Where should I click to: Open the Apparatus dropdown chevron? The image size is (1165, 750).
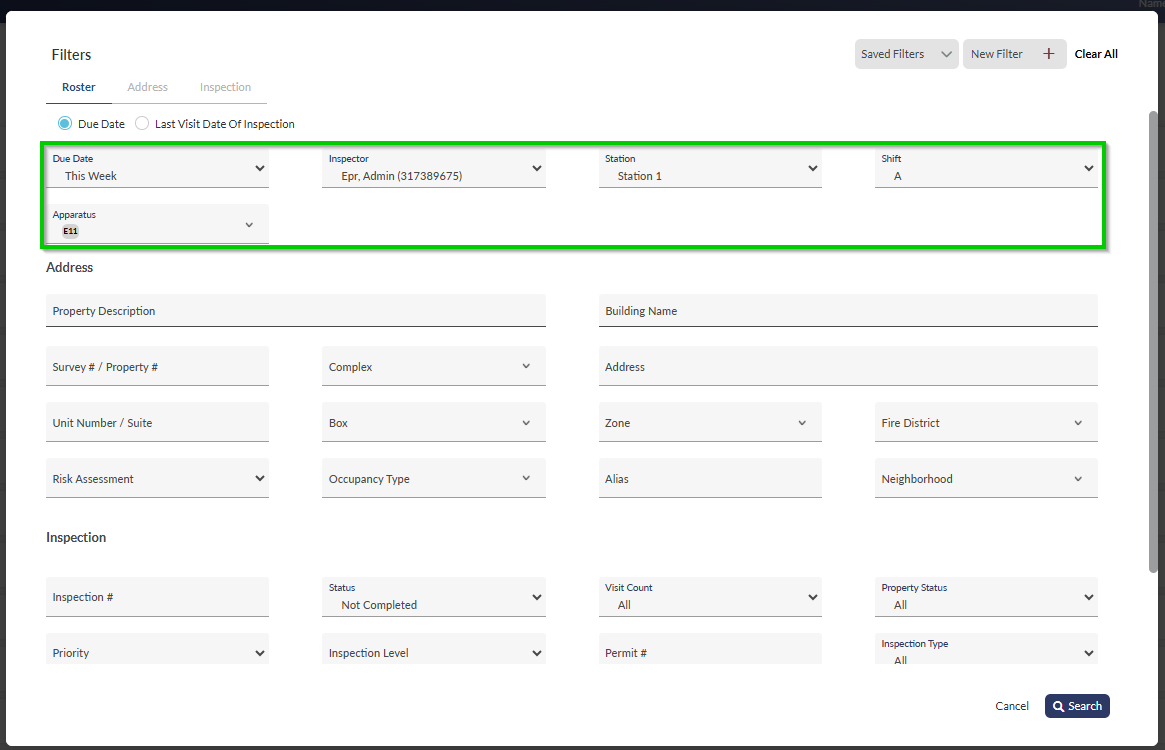[249, 225]
